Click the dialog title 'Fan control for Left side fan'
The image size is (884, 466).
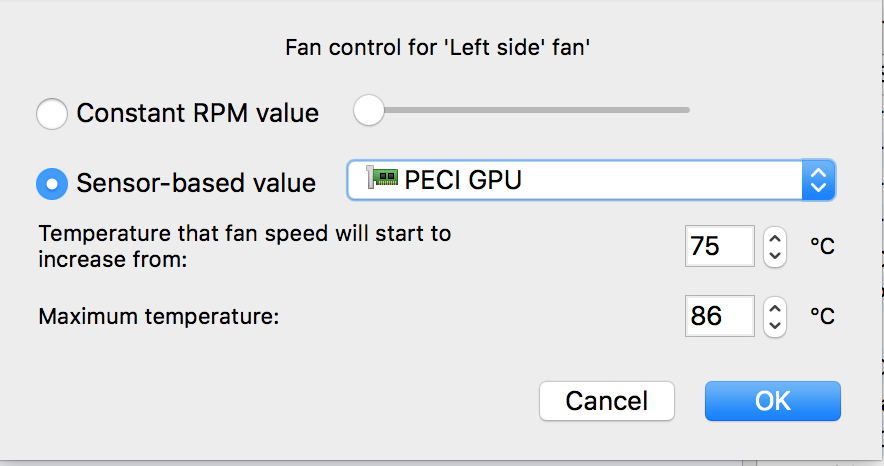437,47
